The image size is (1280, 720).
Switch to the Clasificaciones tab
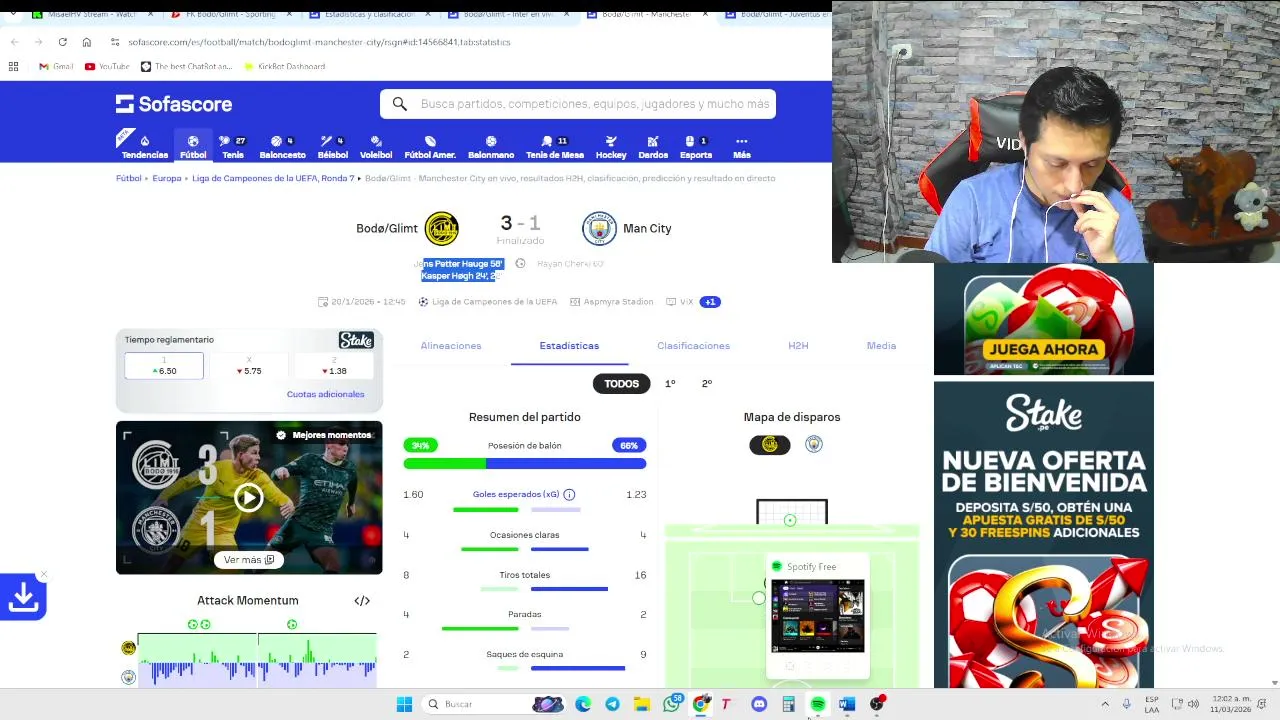tap(693, 346)
